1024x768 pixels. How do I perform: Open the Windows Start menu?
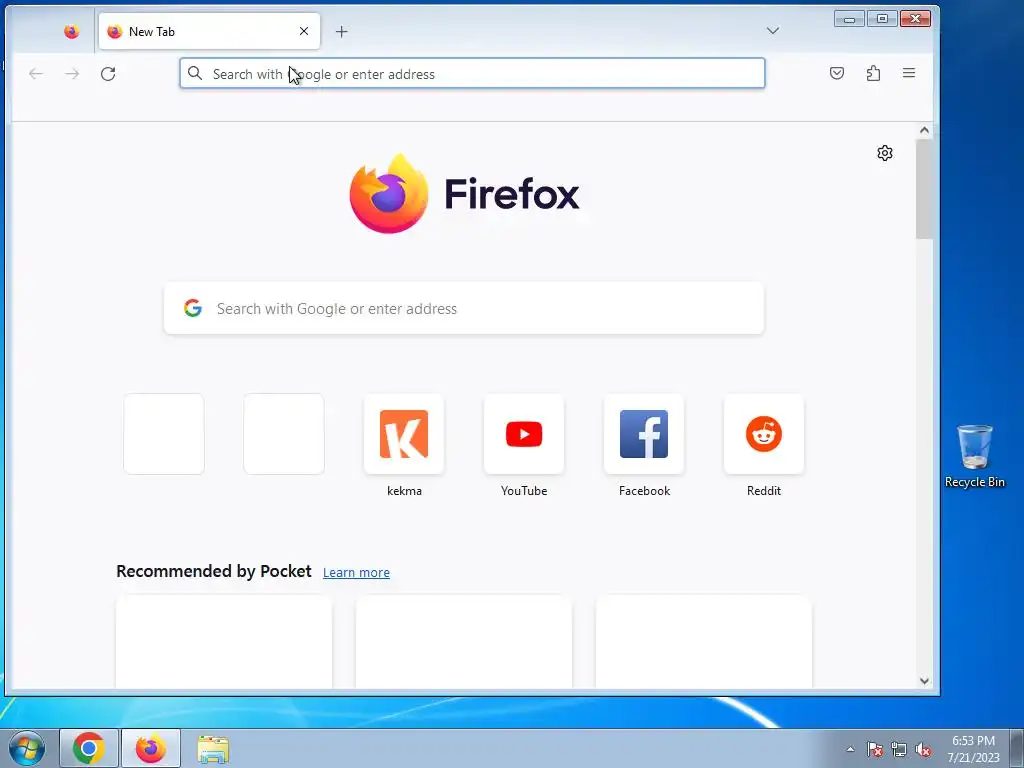(x=27, y=748)
